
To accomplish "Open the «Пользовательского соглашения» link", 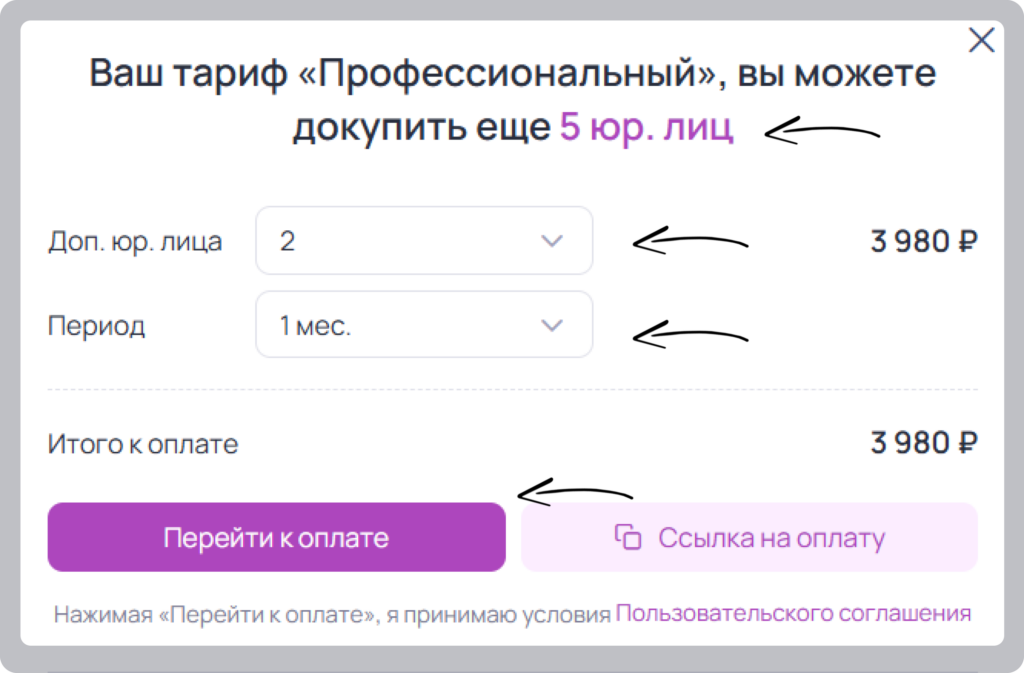I will coord(793,613).
